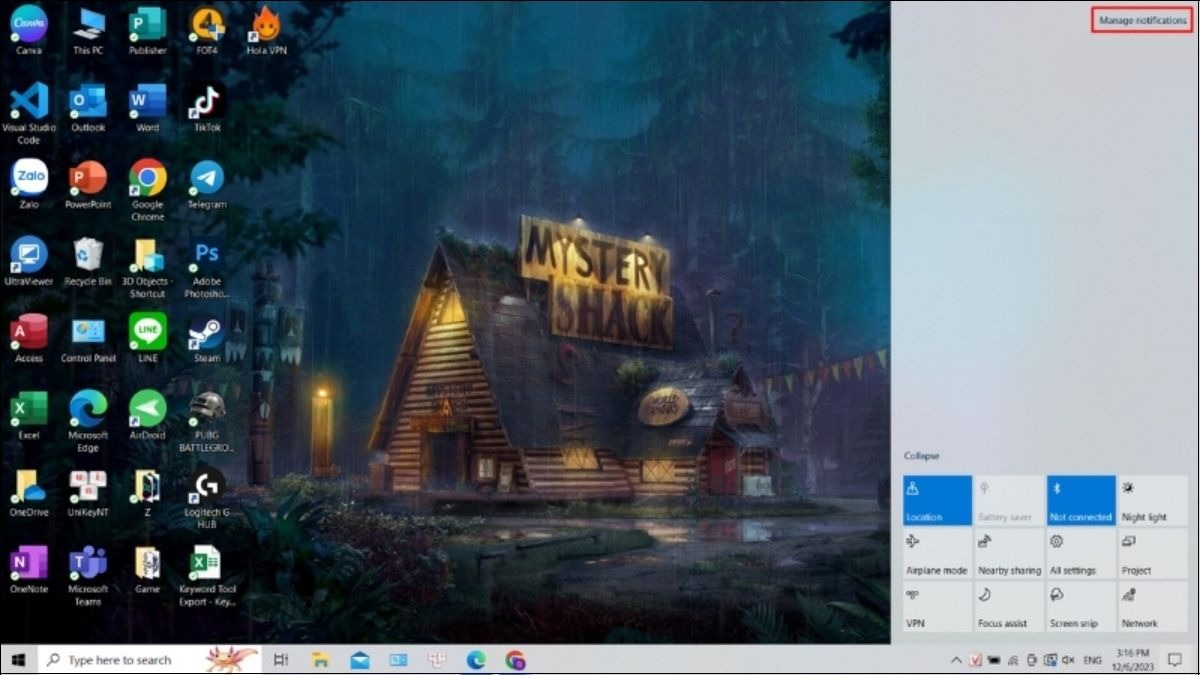Viewport: 1200px width, 675px height.
Task: Select the Access desktop shortcut
Action: [x=28, y=338]
